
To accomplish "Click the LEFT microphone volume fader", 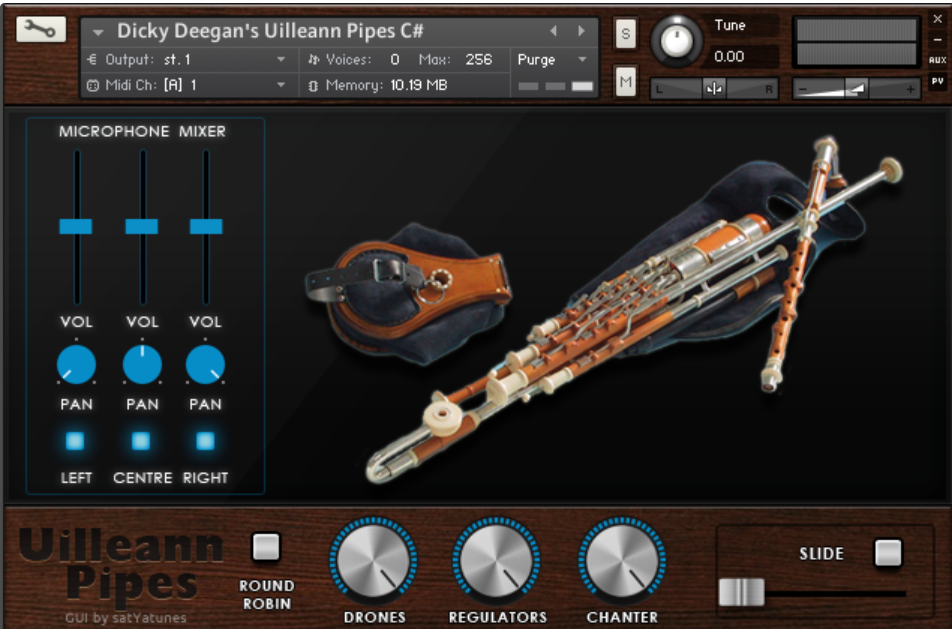I will tap(76, 226).
